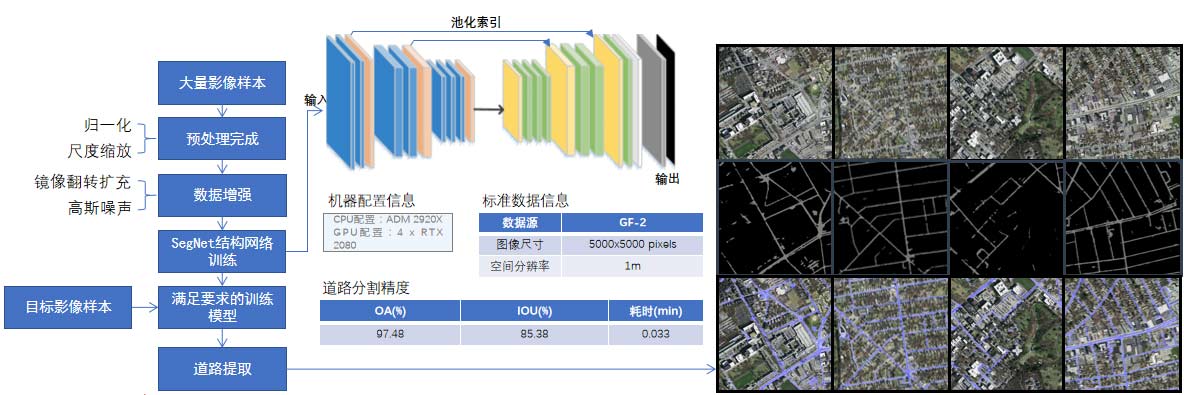The width and height of the screenshot is (1184, 395).
Task: Open the bottom-right road overlay thumbnail
Action: click(x=1121, y=332)
